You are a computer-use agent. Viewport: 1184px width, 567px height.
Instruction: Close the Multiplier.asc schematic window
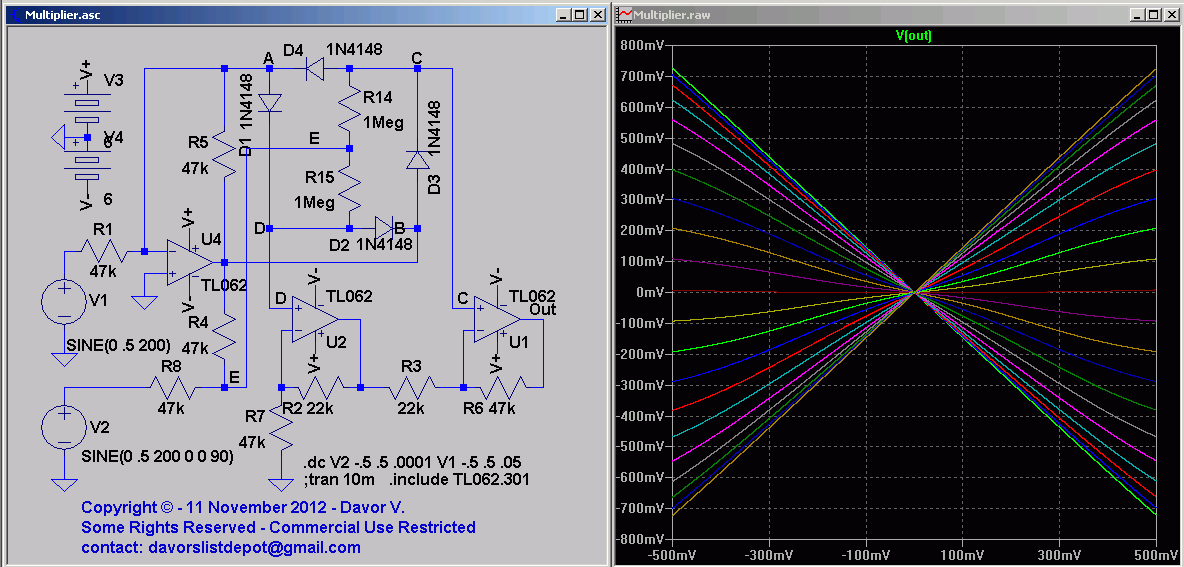point(596,14)
